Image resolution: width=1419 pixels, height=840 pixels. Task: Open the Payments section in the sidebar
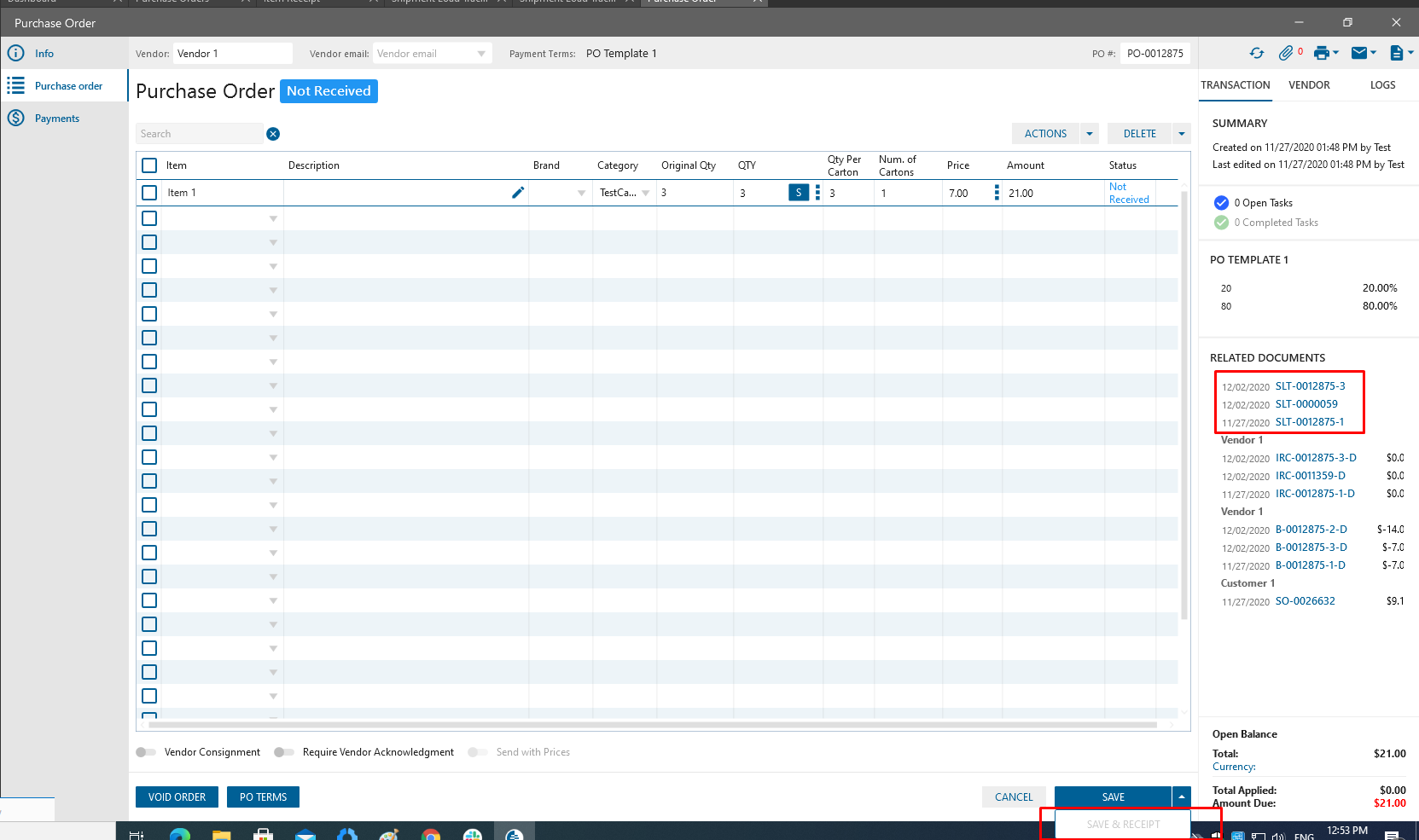point(65,119)
